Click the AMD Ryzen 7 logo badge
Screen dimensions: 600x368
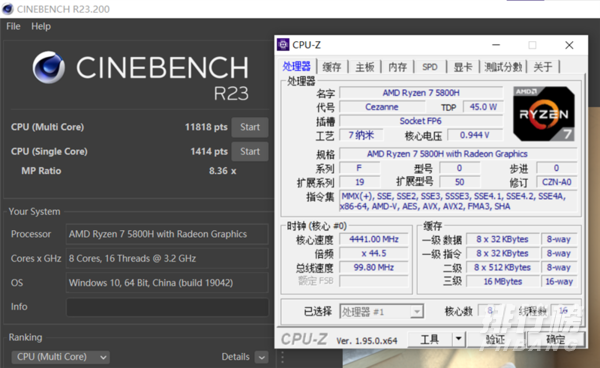(543, 114)
